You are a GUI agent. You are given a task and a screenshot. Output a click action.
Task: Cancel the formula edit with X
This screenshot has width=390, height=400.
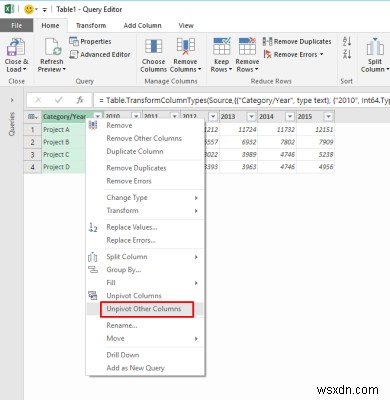point(38,100)
